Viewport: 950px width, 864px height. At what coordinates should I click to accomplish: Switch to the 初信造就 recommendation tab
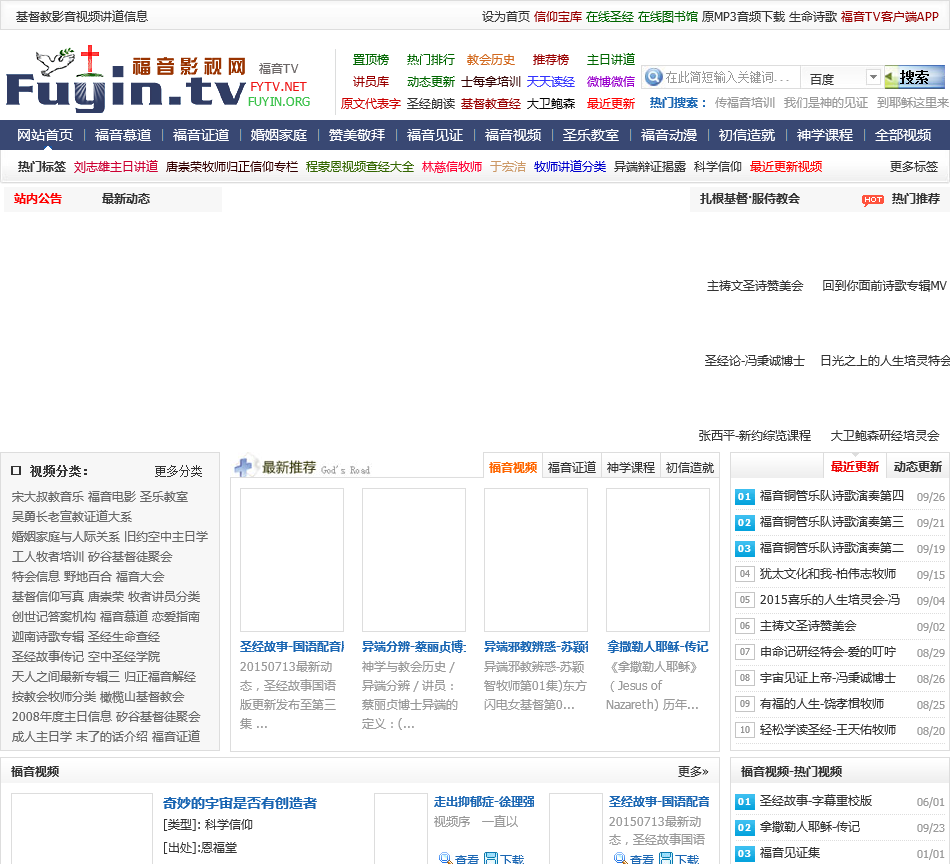coord(689,467)
